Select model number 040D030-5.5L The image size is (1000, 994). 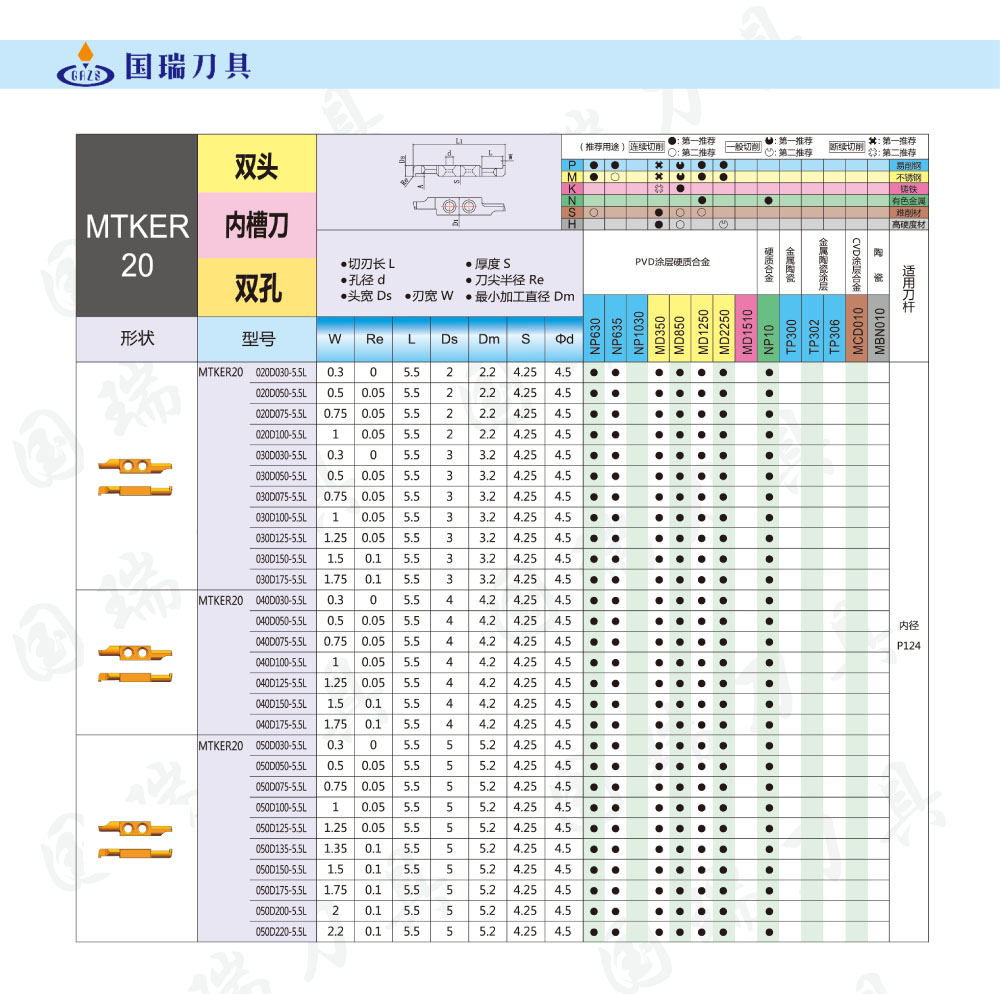pos(281,601)
